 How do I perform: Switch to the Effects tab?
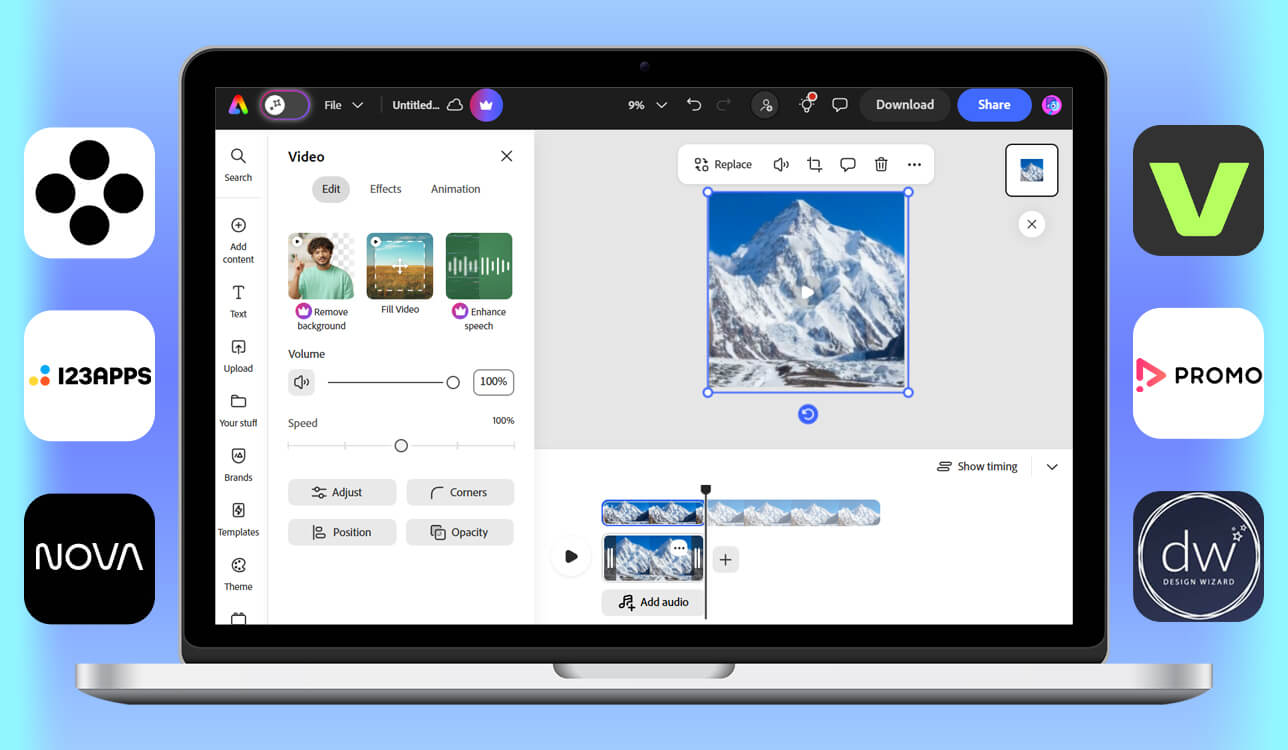click(x=385, y=189)
